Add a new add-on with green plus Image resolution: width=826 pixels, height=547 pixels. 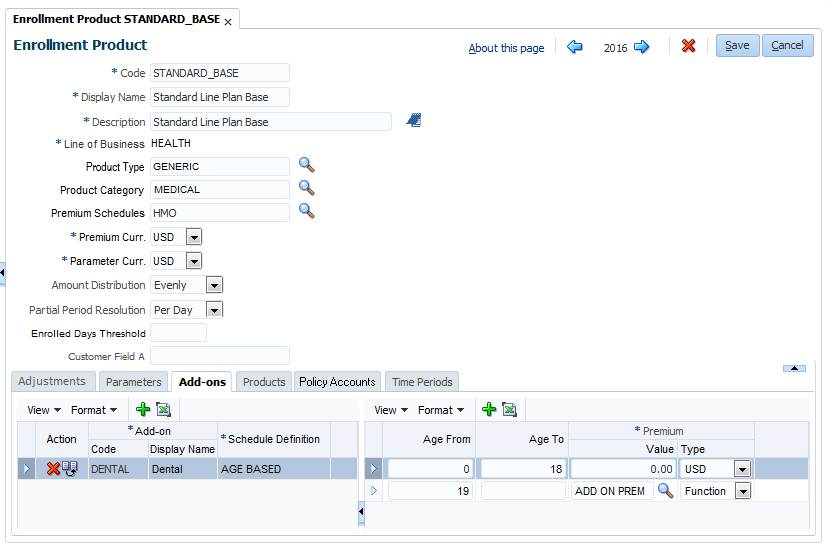click(x=143, y=409)
